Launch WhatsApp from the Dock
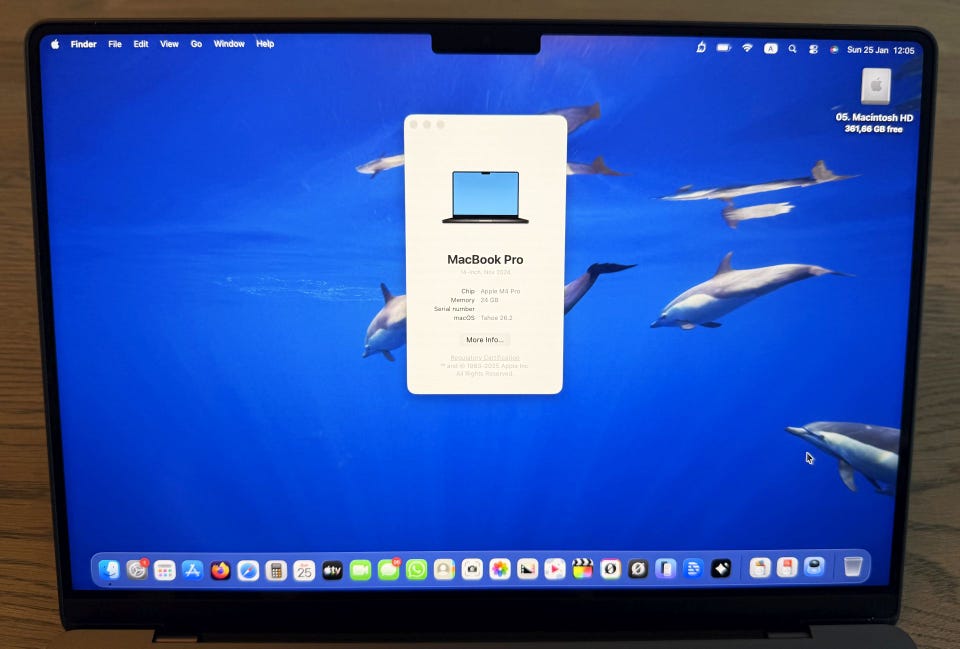The width and height of the screenshot is (960, 649). (416, 570)
